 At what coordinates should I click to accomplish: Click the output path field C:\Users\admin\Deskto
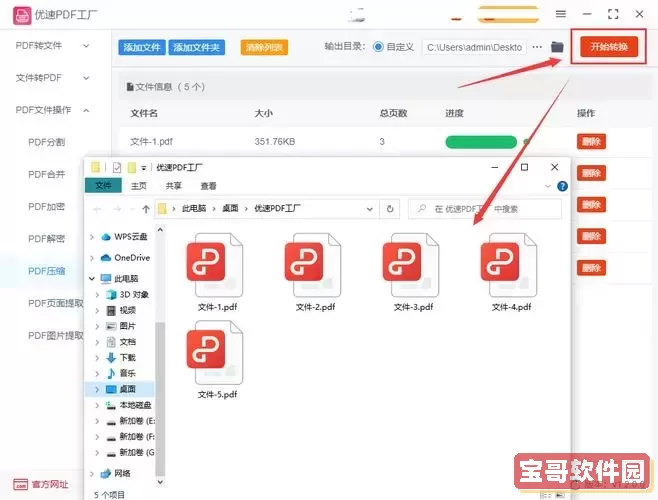pos(475,47)
